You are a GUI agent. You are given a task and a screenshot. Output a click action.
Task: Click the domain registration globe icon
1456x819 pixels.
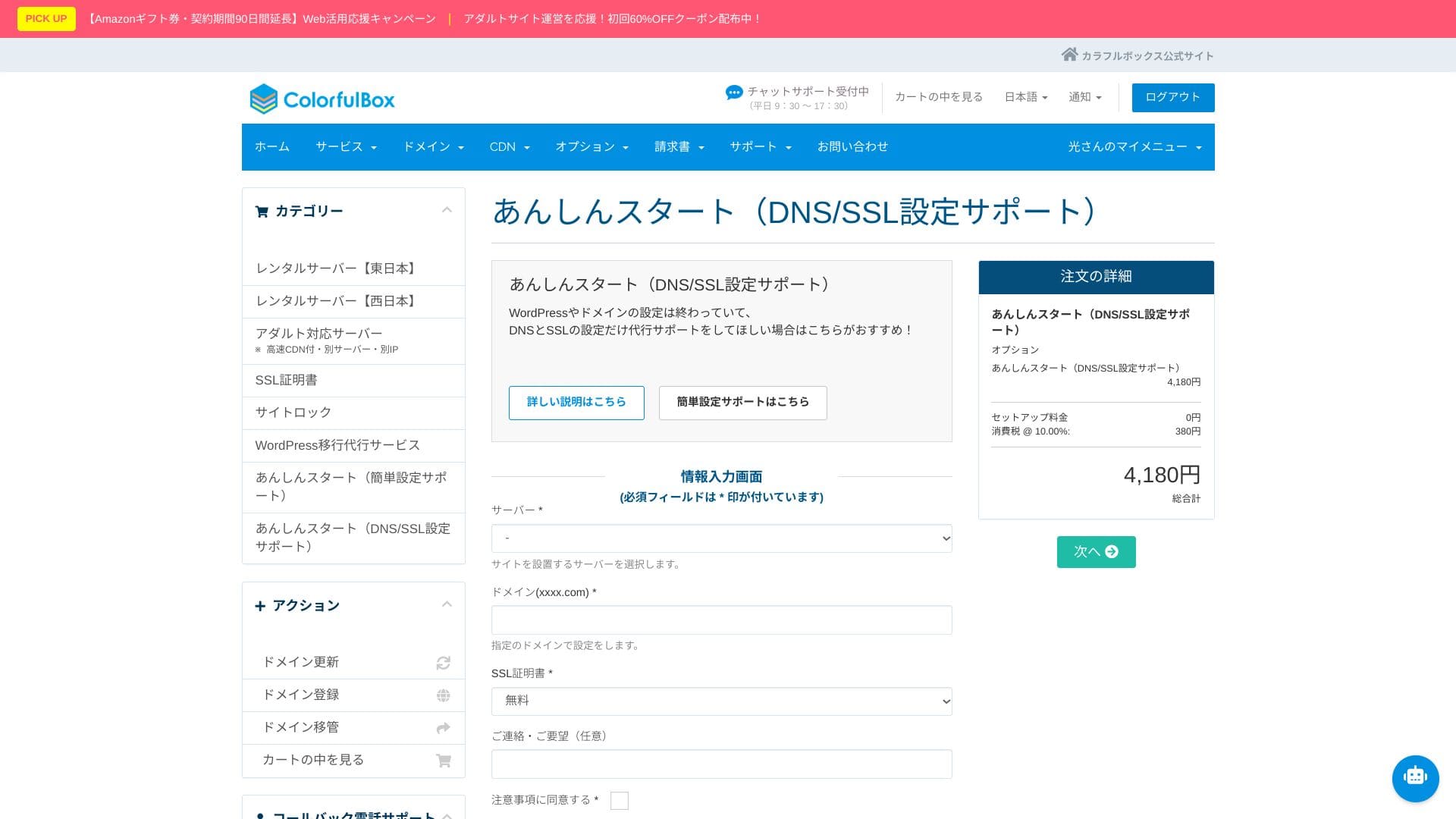coord(443,695)
